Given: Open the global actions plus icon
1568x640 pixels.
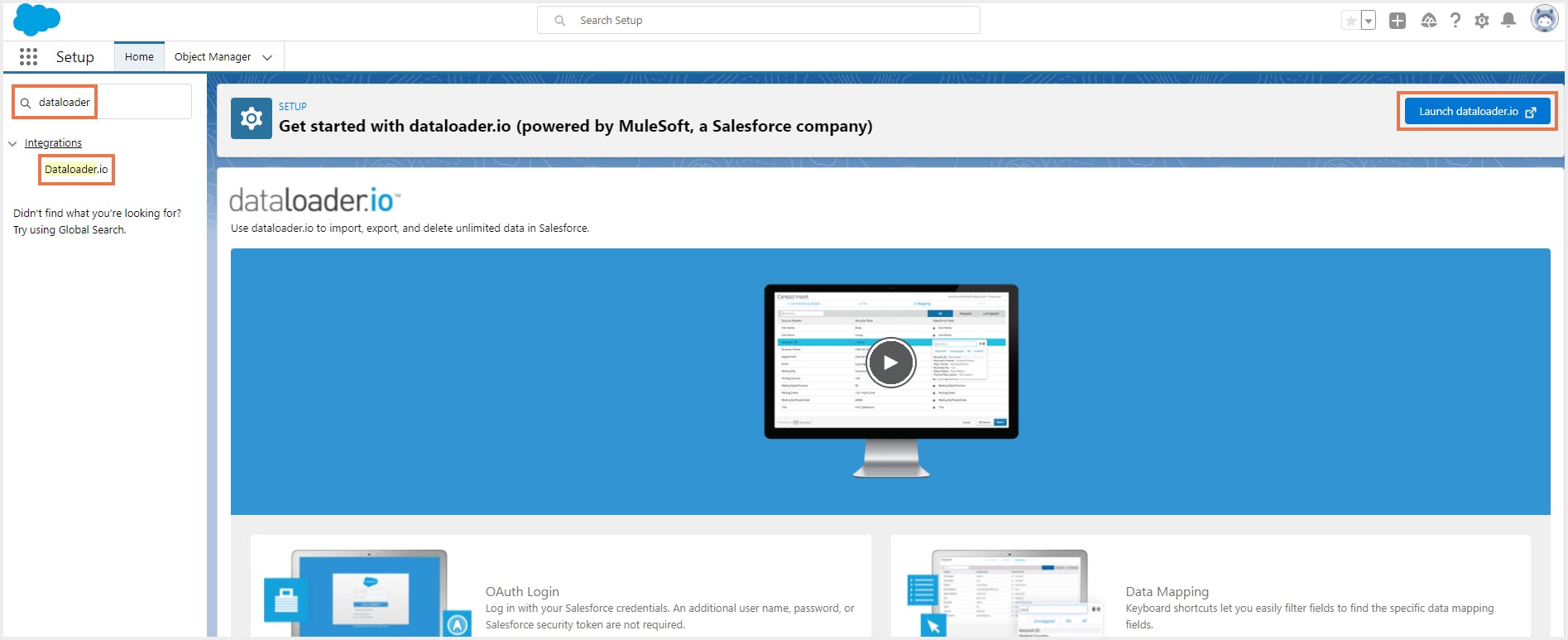Looking at the screenshot, I should coord(1398,21).
